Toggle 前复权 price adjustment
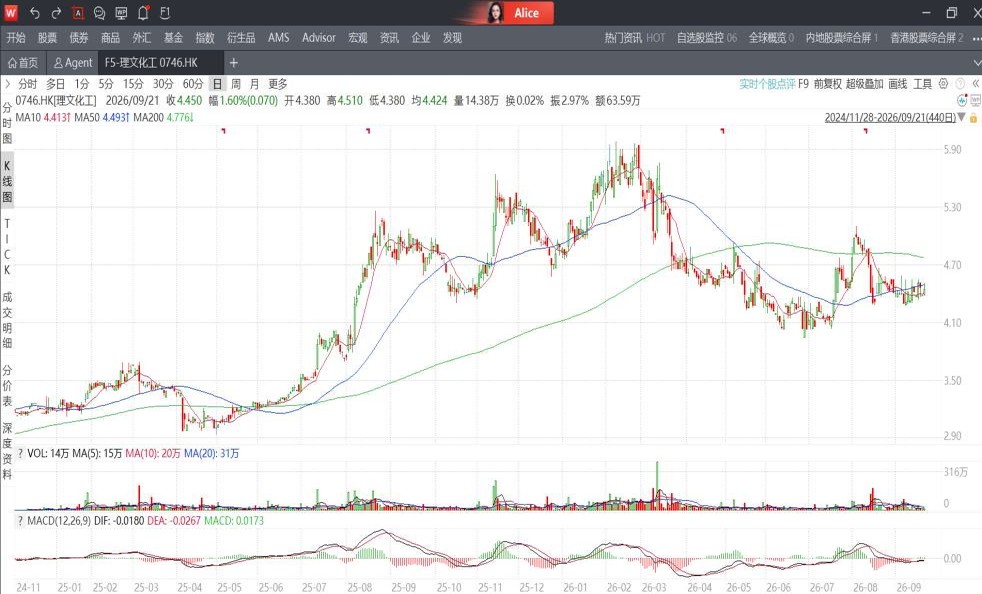Screen dimensions: 982x594 pos(827,84)
